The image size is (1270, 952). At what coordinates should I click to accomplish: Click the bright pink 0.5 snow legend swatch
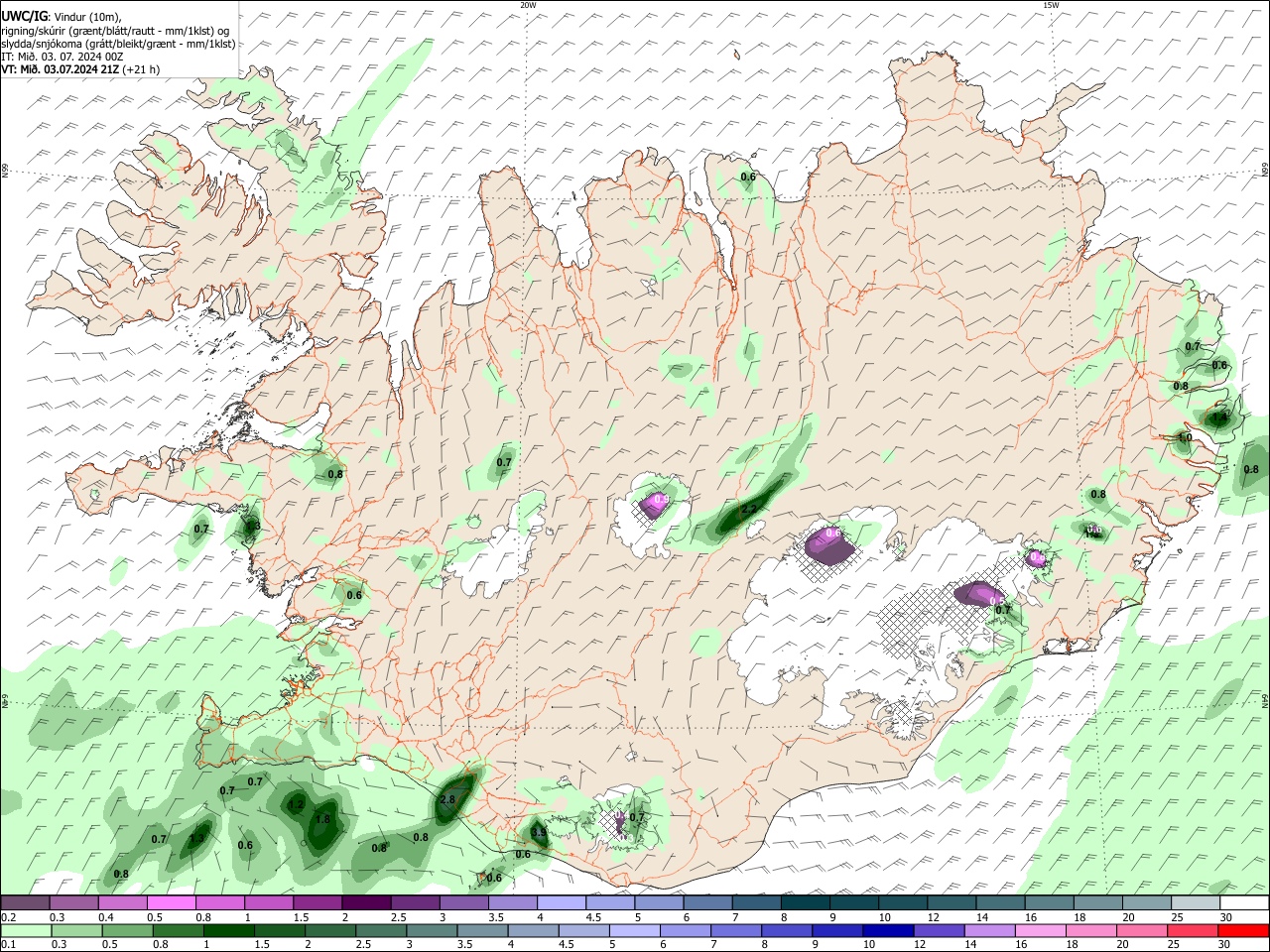click(172, 902)
